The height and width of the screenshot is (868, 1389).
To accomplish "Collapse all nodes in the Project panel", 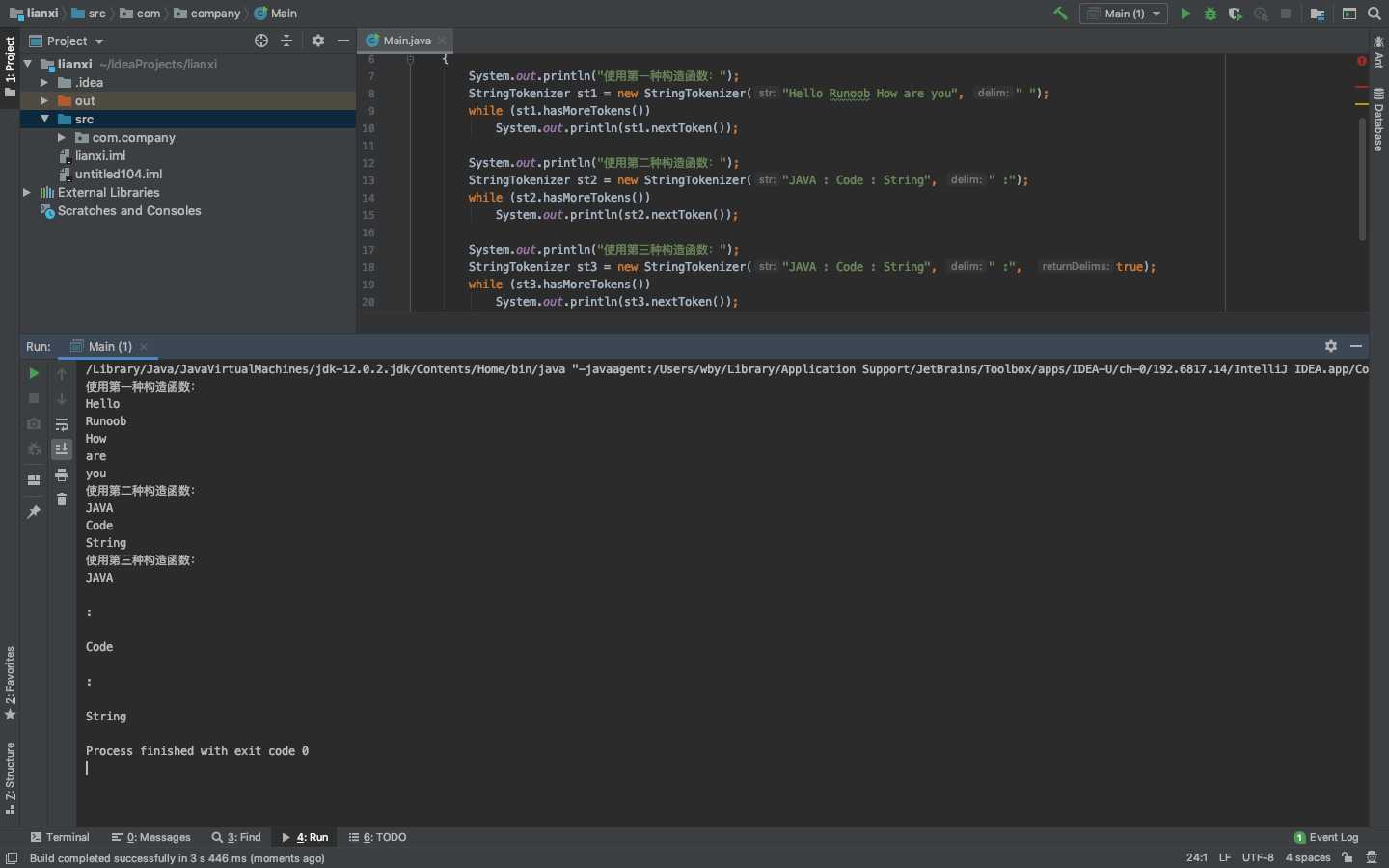I will pyautogui.click(x=286, y=41).
